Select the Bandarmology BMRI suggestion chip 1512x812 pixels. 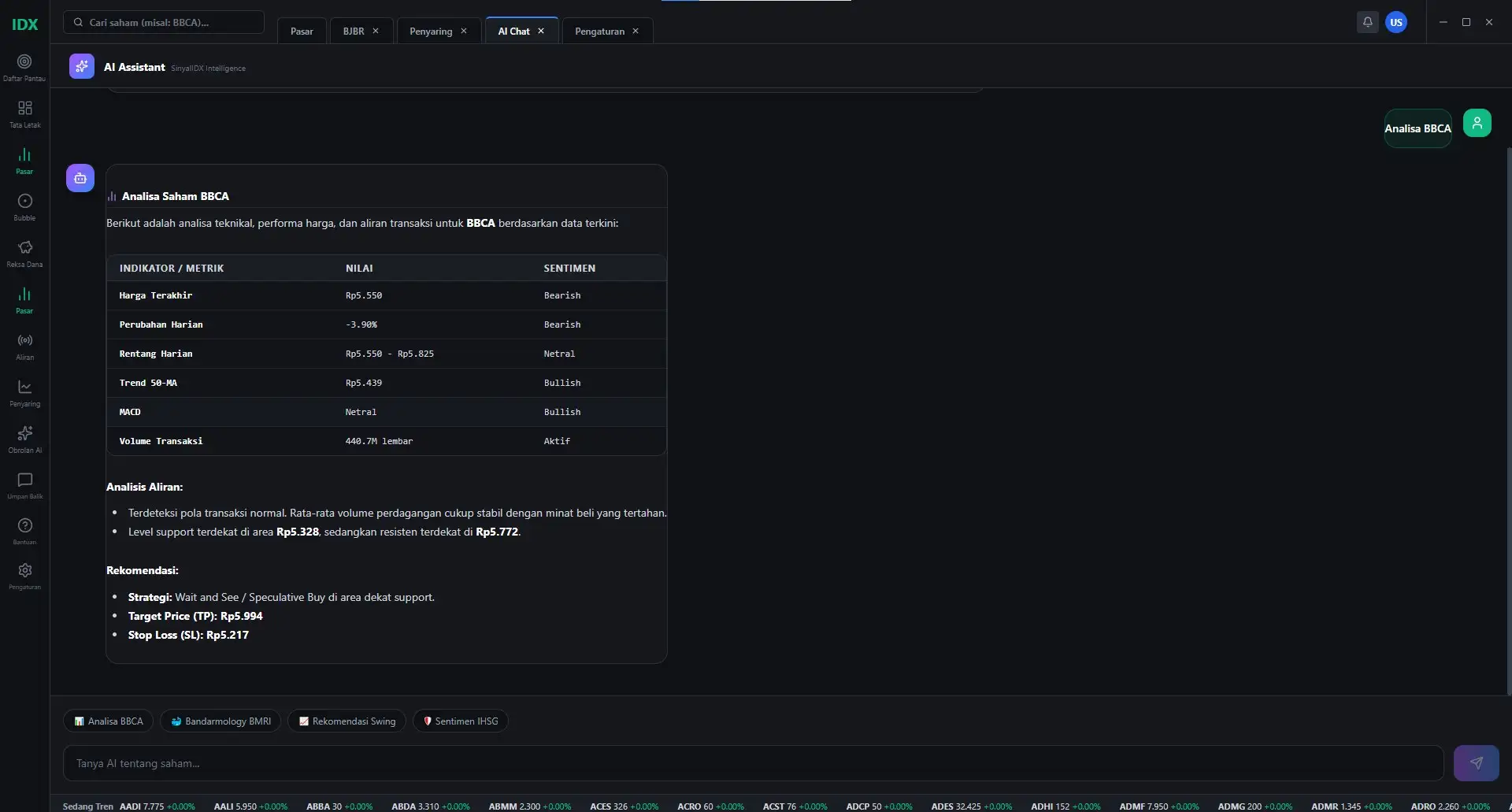click(220, 721)
